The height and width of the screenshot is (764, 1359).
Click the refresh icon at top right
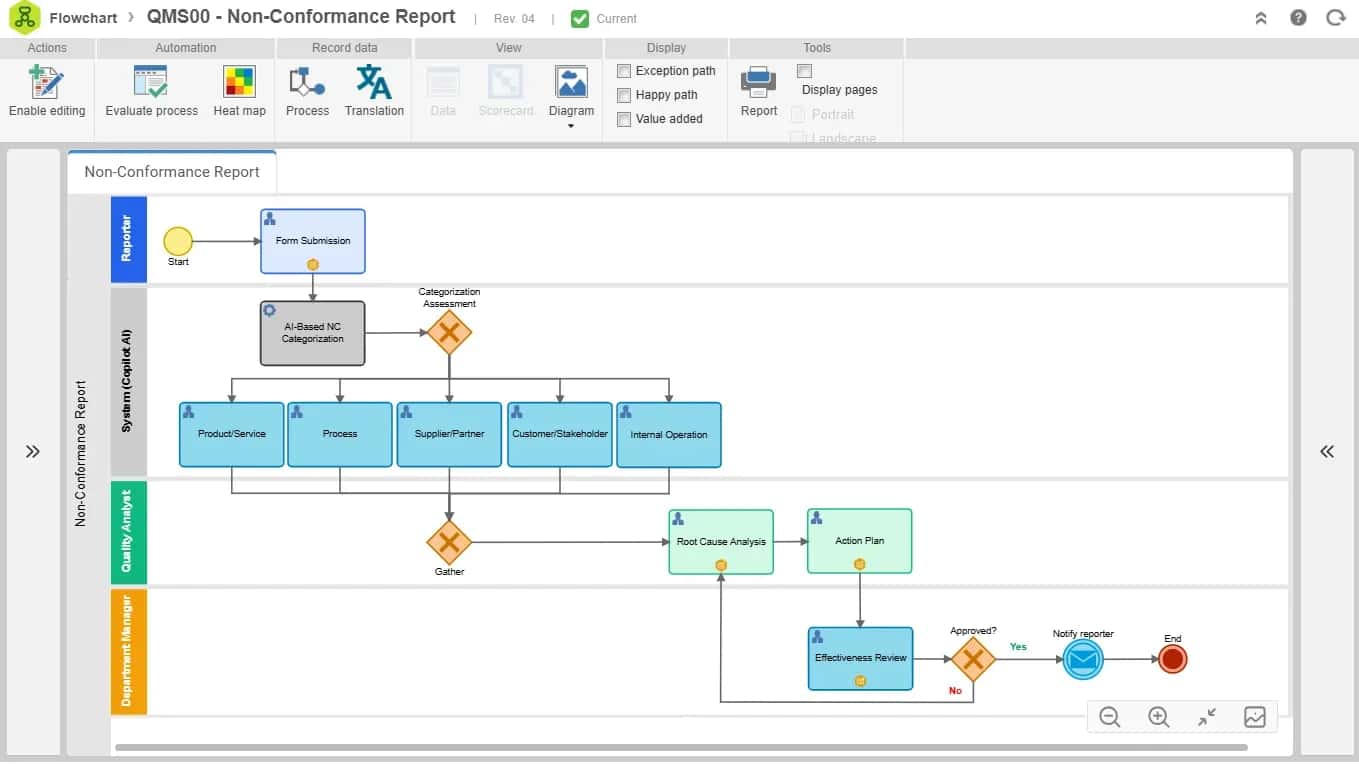[1335, 18]
